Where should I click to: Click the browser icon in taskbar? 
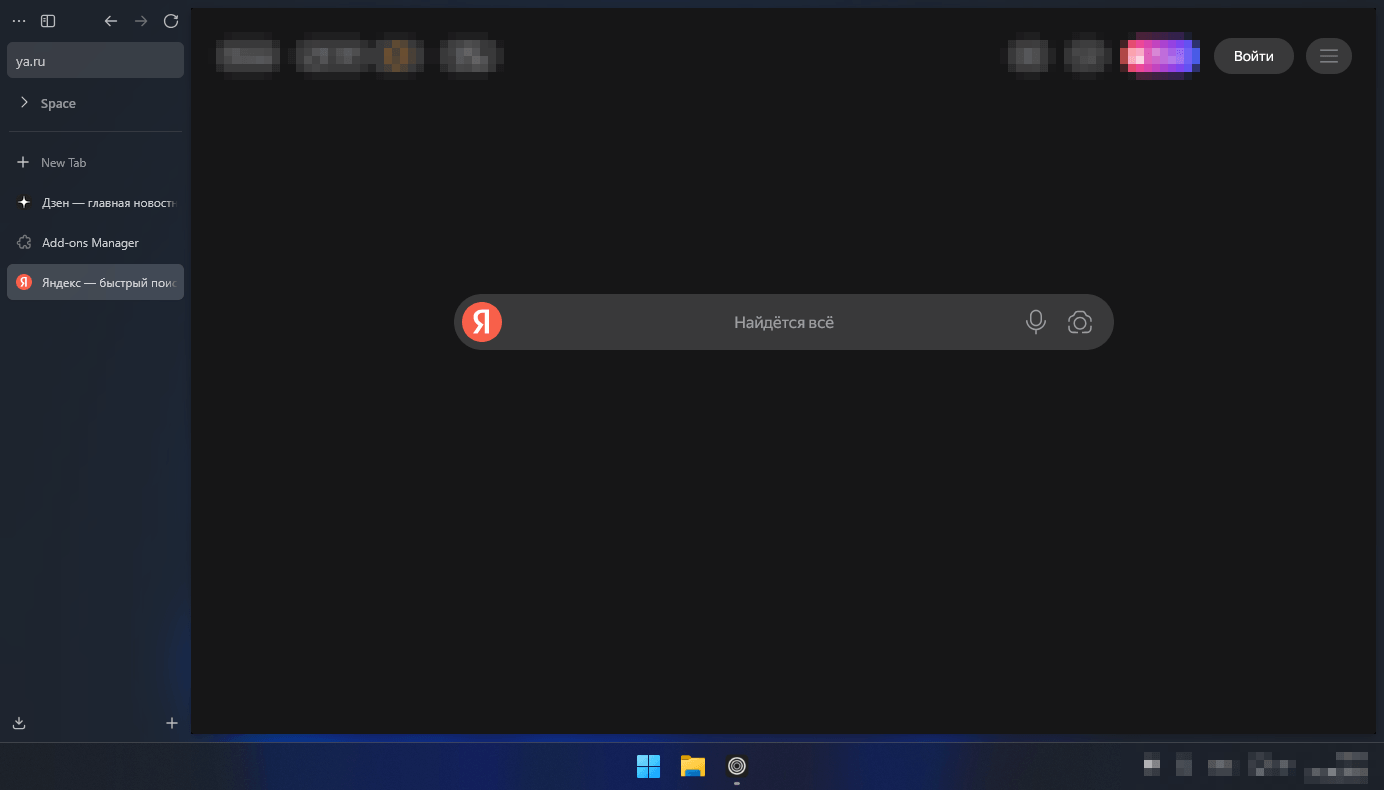coord(737,766)
